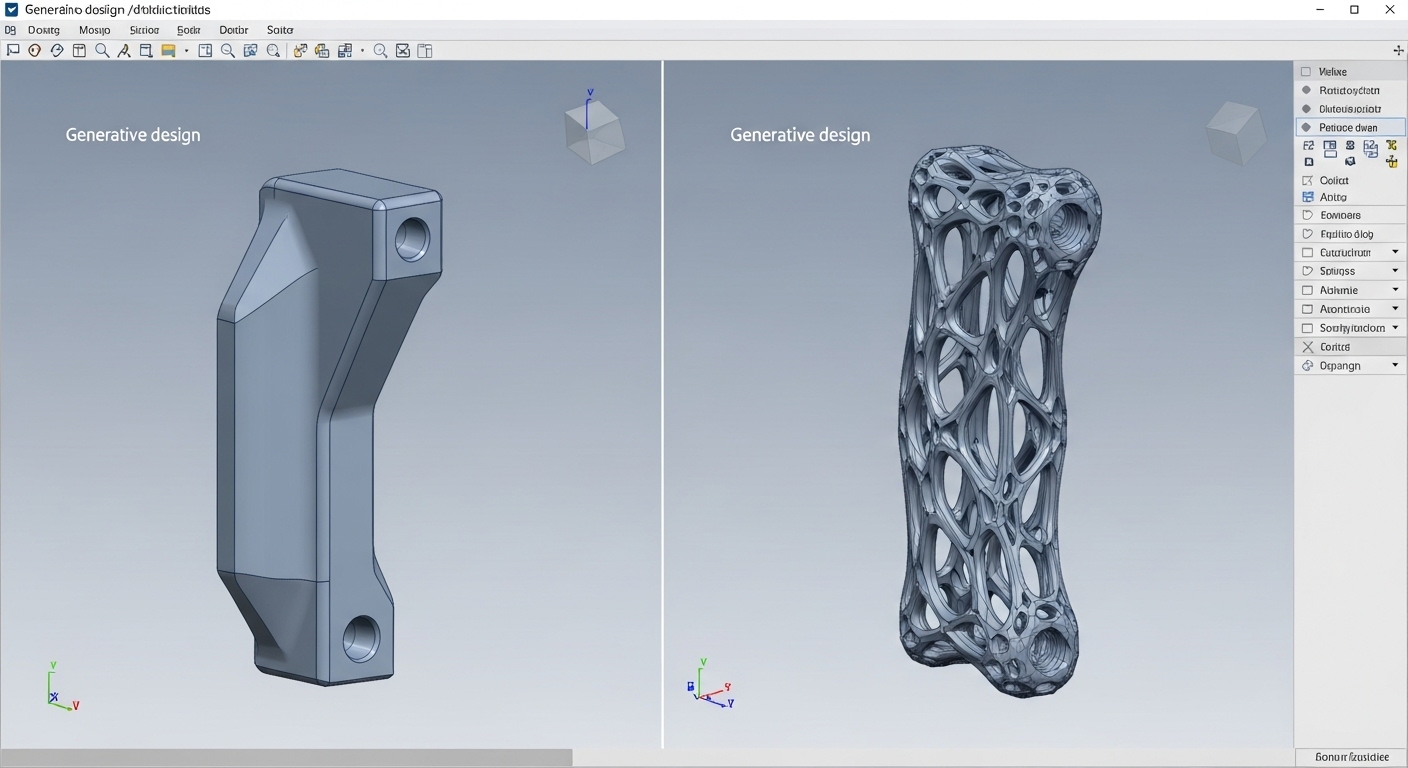
Task: Expand the Cutcuductom dropdown arrow
Action: (1395, 252)
